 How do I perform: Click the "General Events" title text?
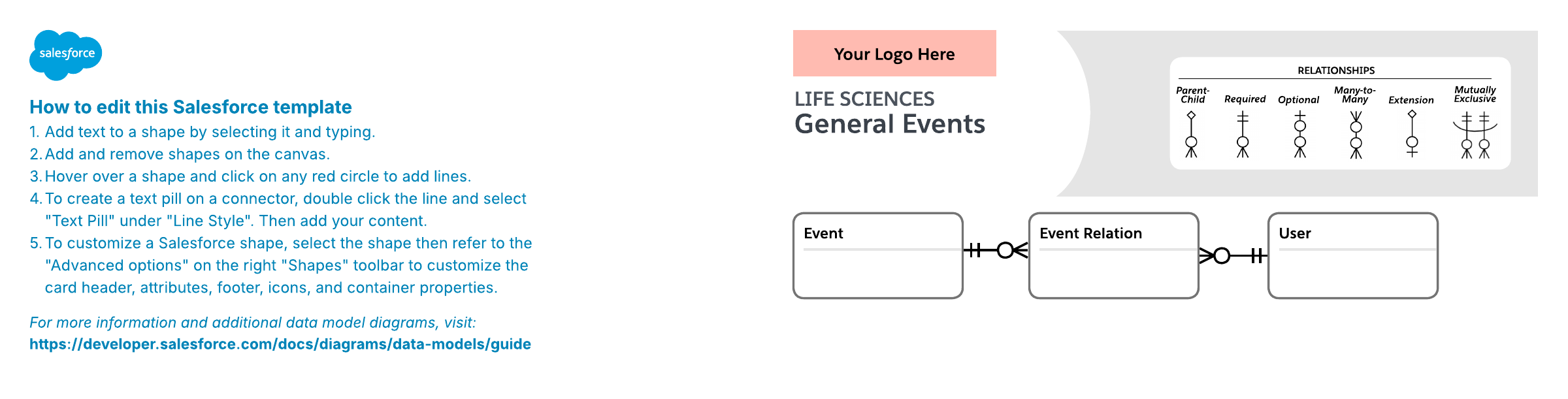tap(889, 124)
